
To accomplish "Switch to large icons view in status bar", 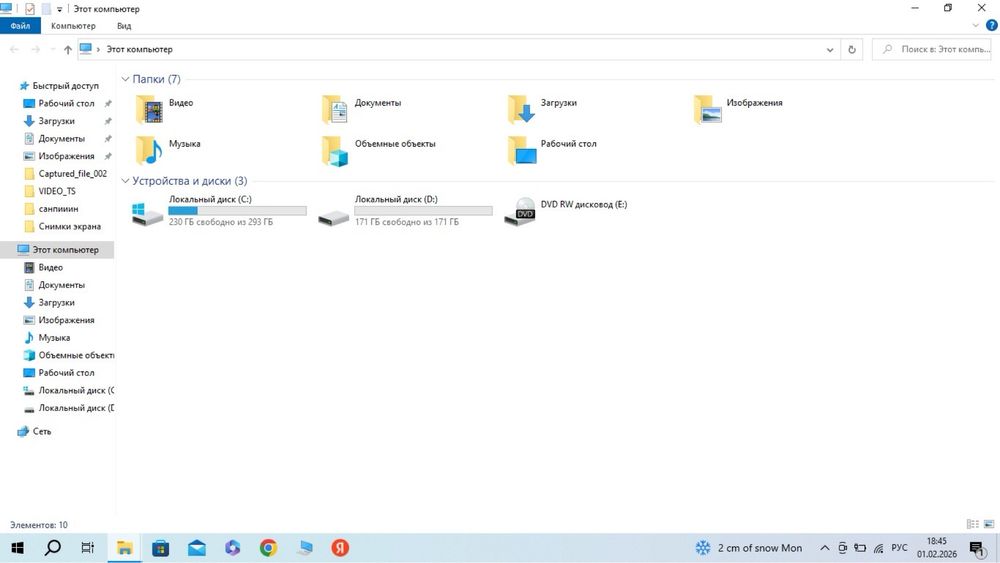I will tap(989, 524).
